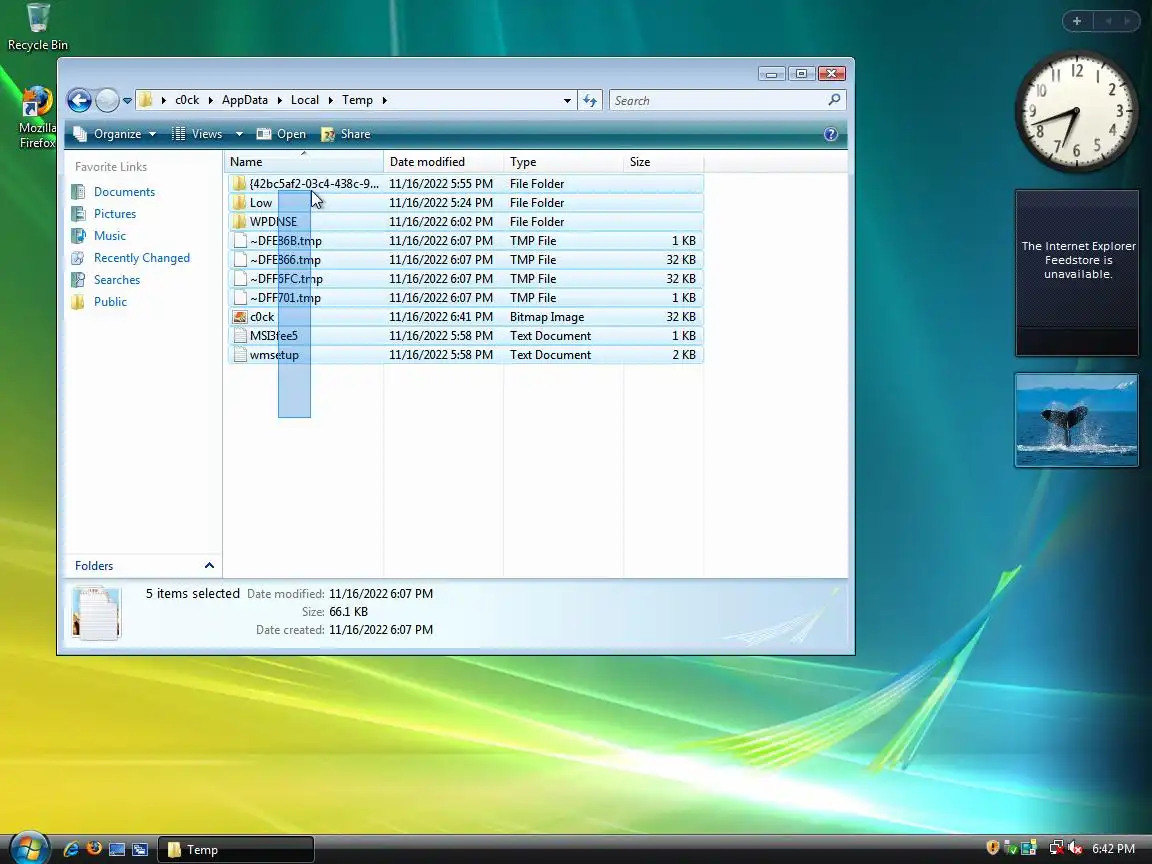
Task: Click the details pane file preview thumbnail
Action: pos(96,613)
